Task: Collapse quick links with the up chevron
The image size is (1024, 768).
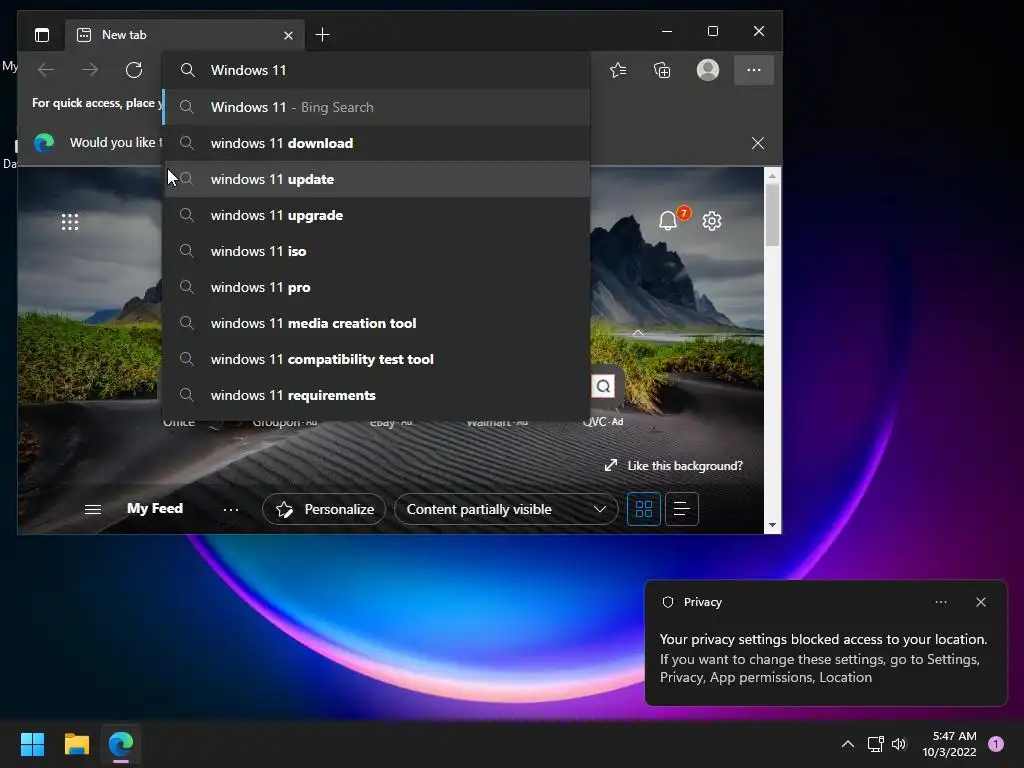Action: (637, 333)
